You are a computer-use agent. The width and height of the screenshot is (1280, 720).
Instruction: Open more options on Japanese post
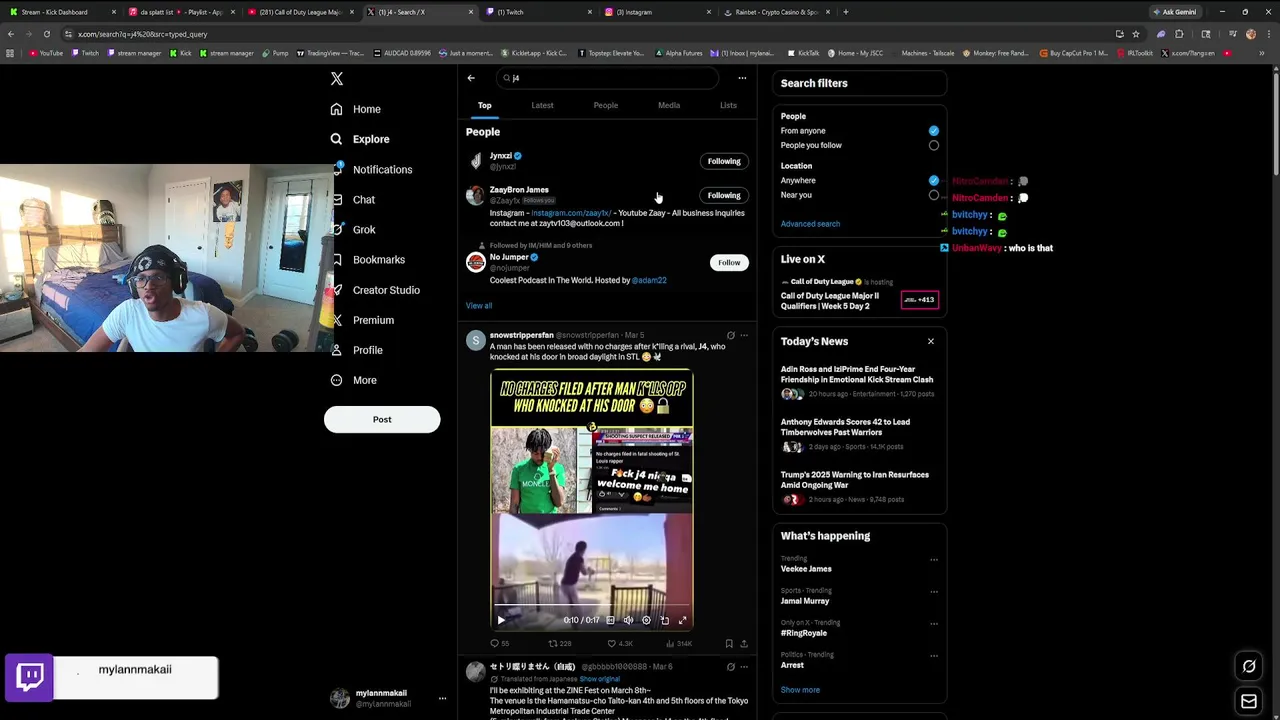pyautogui.click(x=743, y=667)
